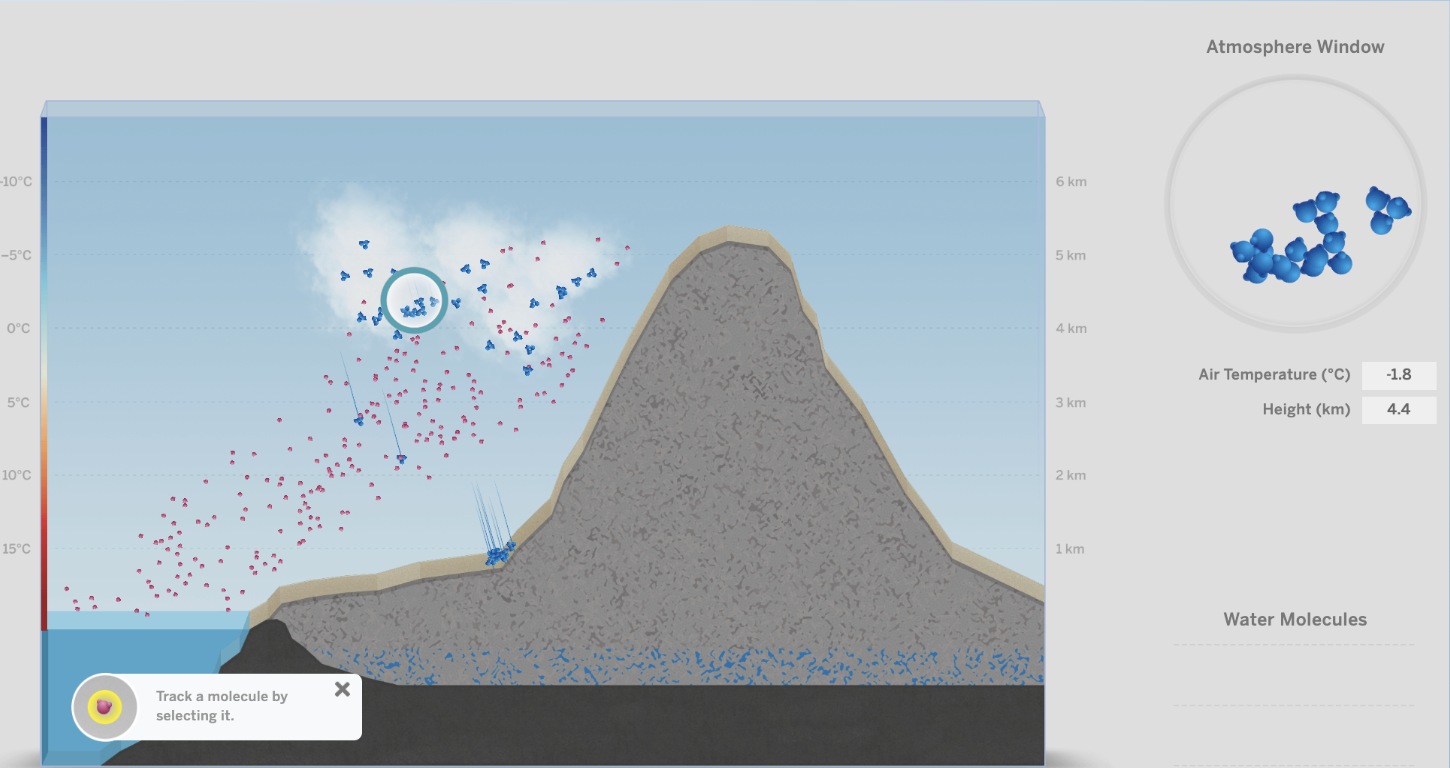Click the -10°C temperature label

pyautogui.click(x=16, y=182)
